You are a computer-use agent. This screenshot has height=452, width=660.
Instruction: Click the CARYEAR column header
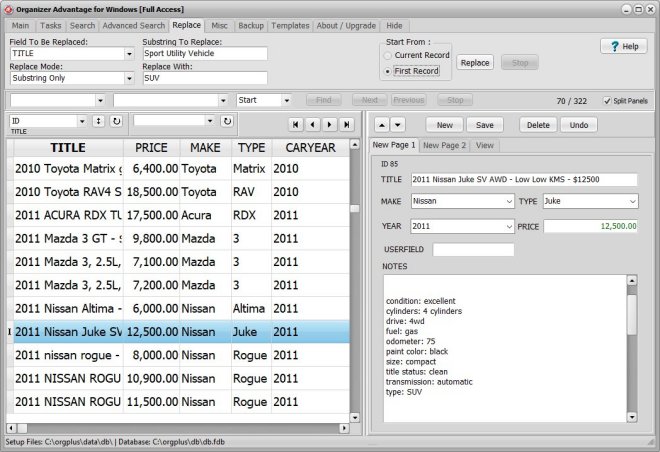click(310, 148)
